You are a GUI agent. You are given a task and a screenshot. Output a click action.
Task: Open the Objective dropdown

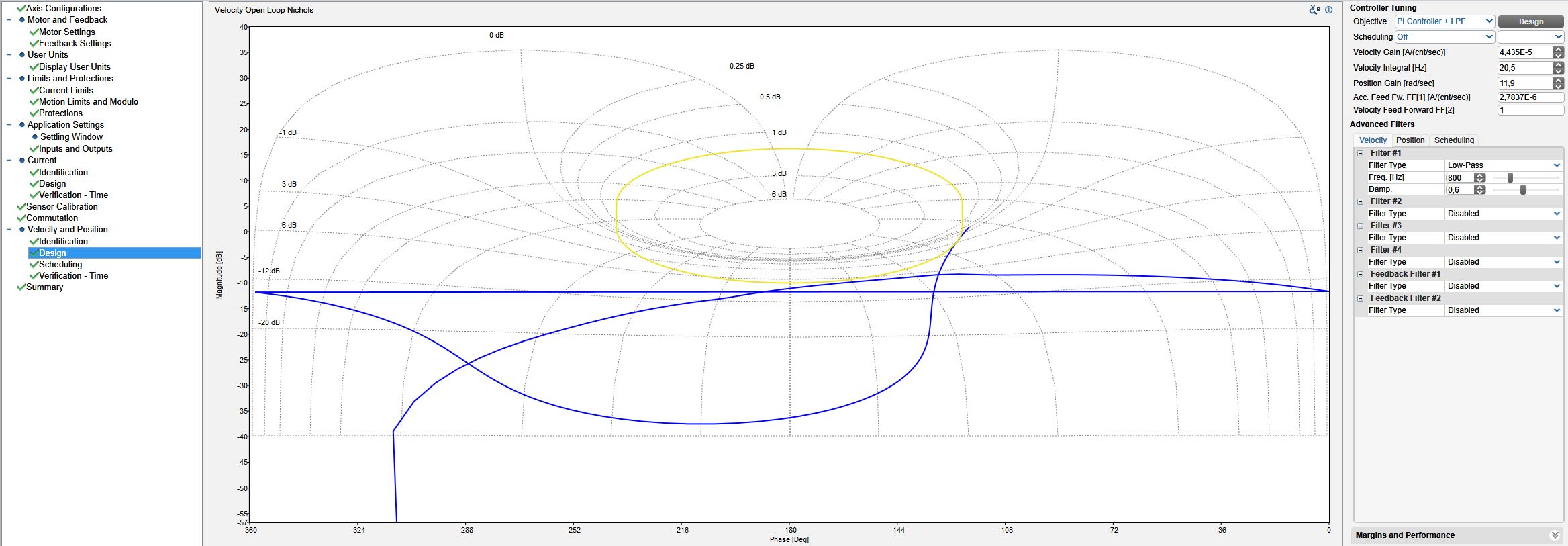[x=1444, y=21]
